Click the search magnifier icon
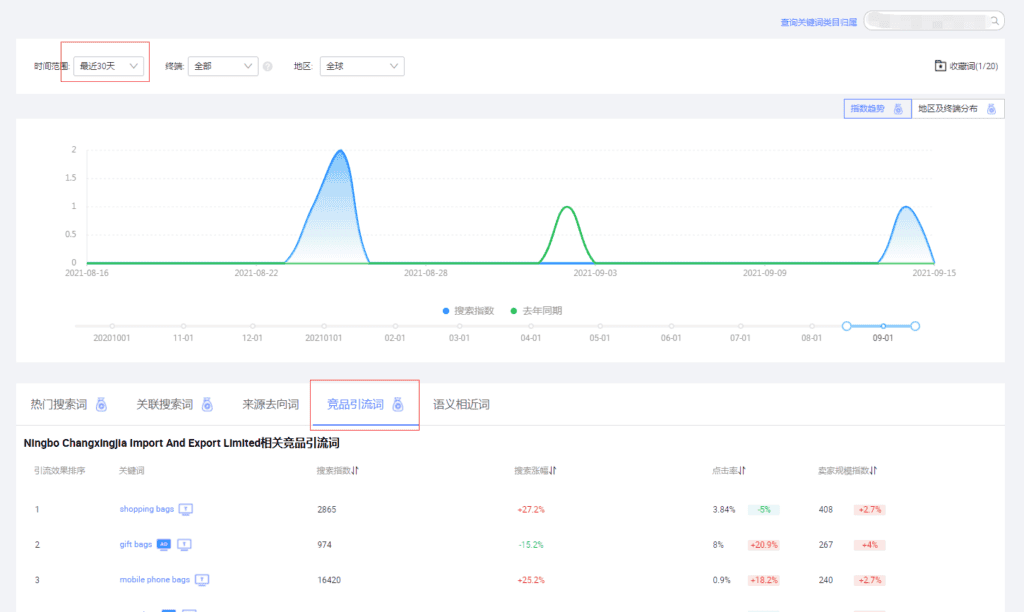This screenshot has height=612, width=1024. [x=995, y=20]
